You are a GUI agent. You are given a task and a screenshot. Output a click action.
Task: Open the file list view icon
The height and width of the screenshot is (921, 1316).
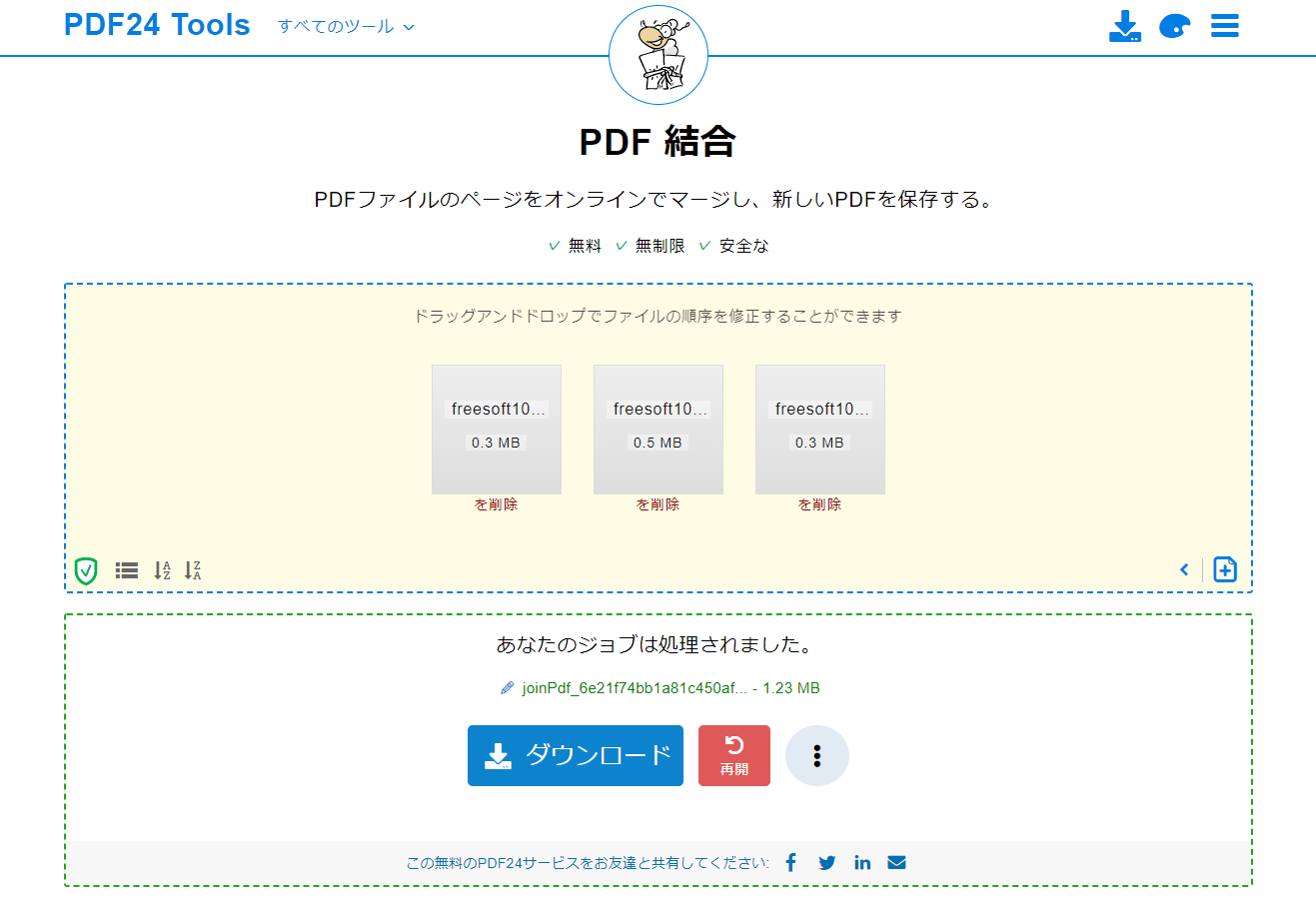point(125,569)
